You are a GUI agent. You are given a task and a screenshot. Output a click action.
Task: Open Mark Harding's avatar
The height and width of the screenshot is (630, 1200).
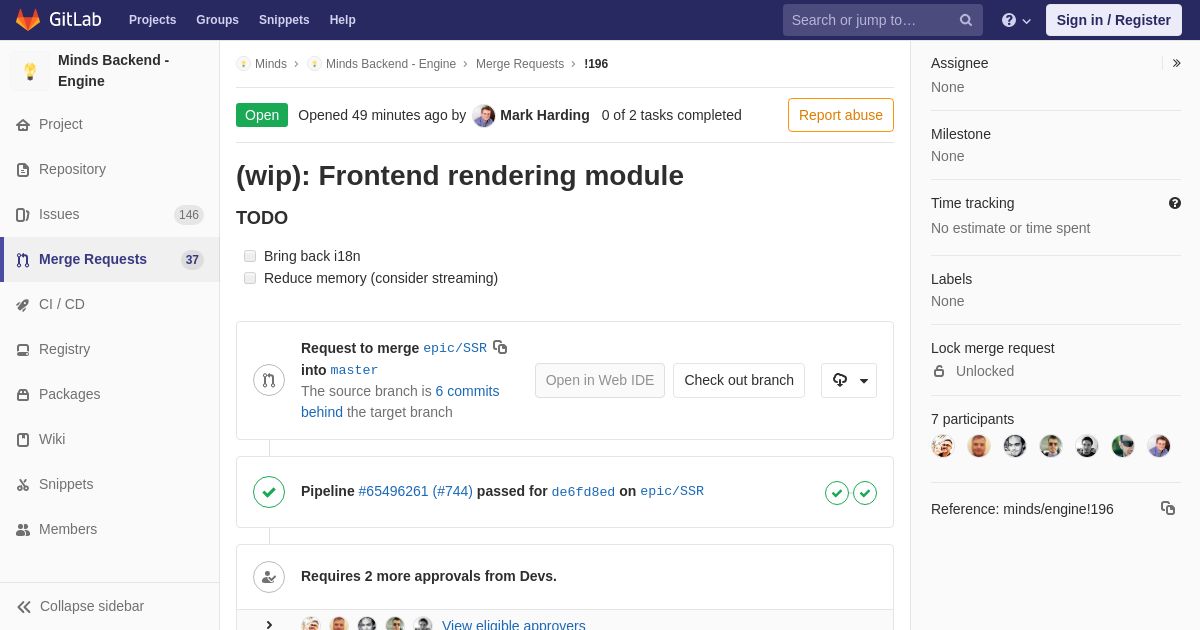(x=484, y=115)
